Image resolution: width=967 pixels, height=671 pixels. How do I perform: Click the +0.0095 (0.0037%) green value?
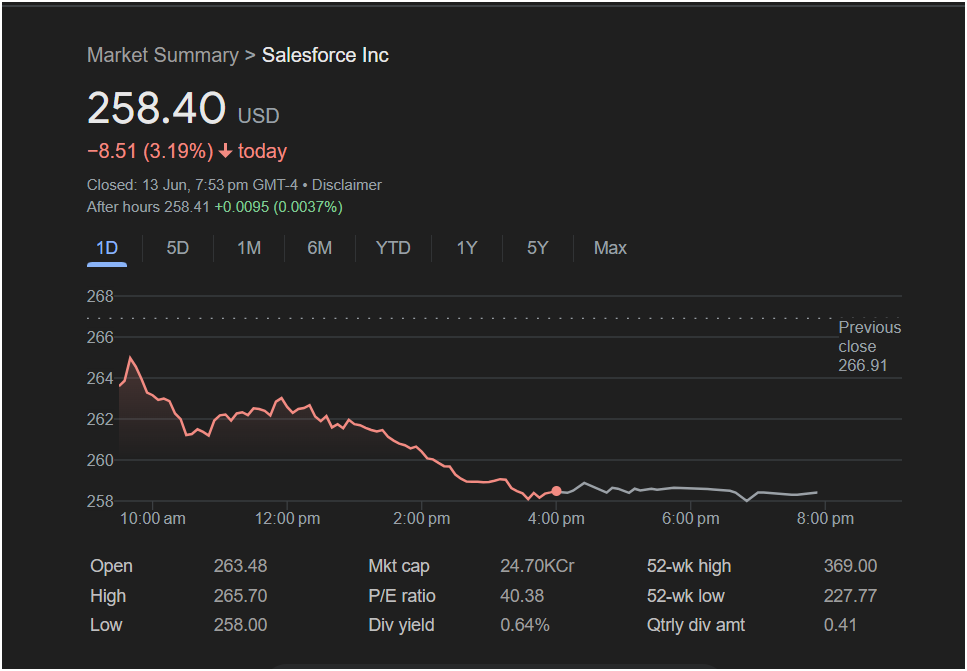click(278, 207)
